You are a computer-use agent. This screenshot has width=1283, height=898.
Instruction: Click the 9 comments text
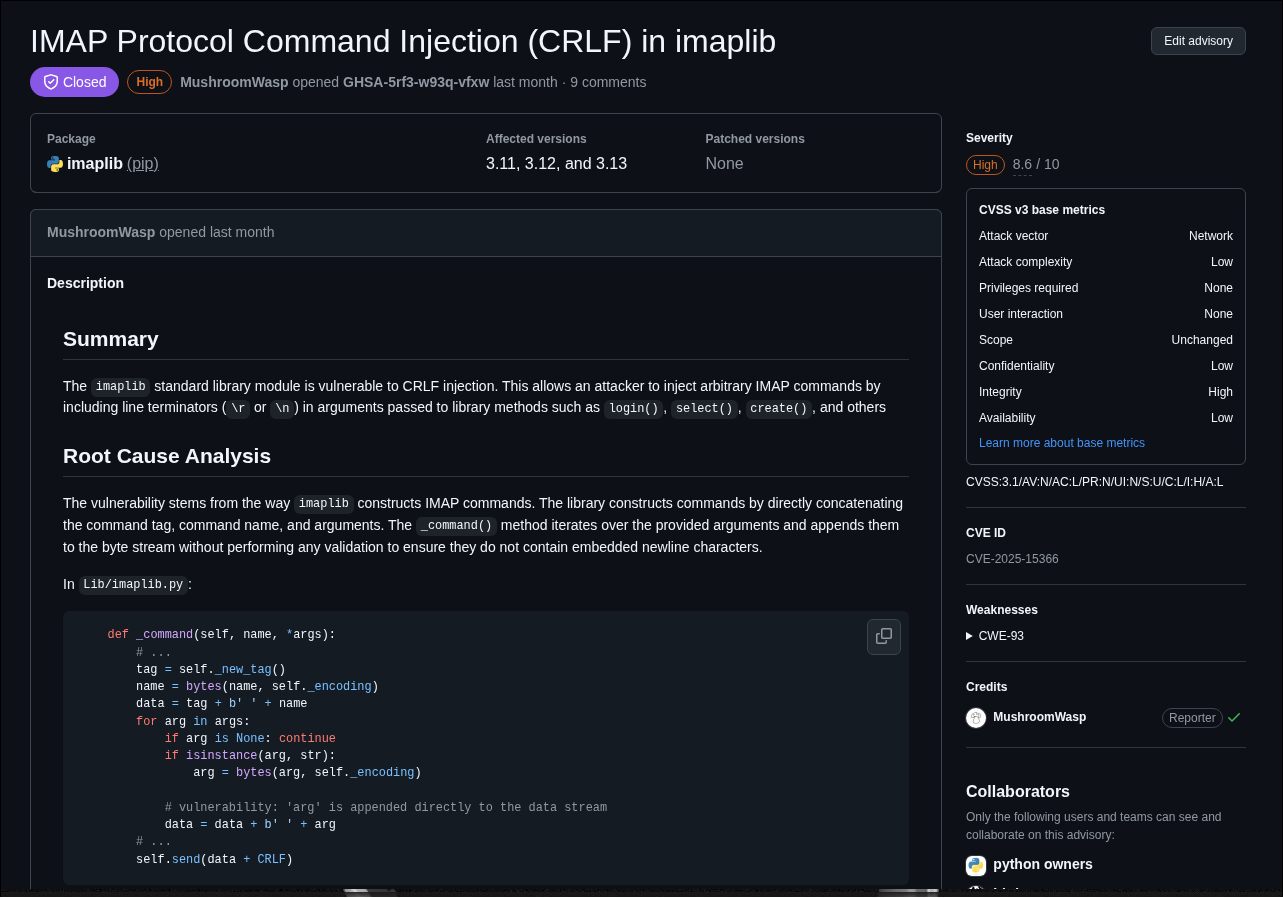[x=608, y=82]
